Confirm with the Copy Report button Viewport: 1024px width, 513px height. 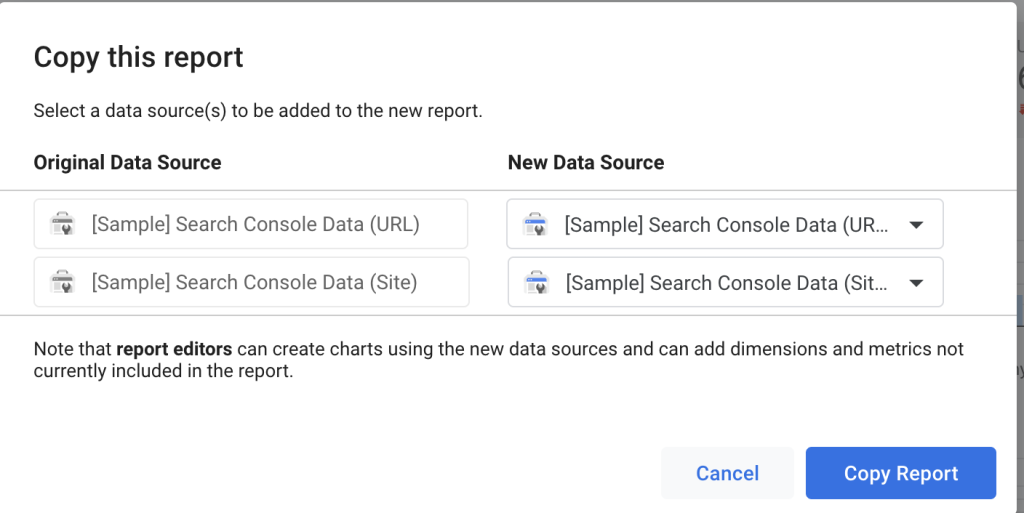pos(900,473)
